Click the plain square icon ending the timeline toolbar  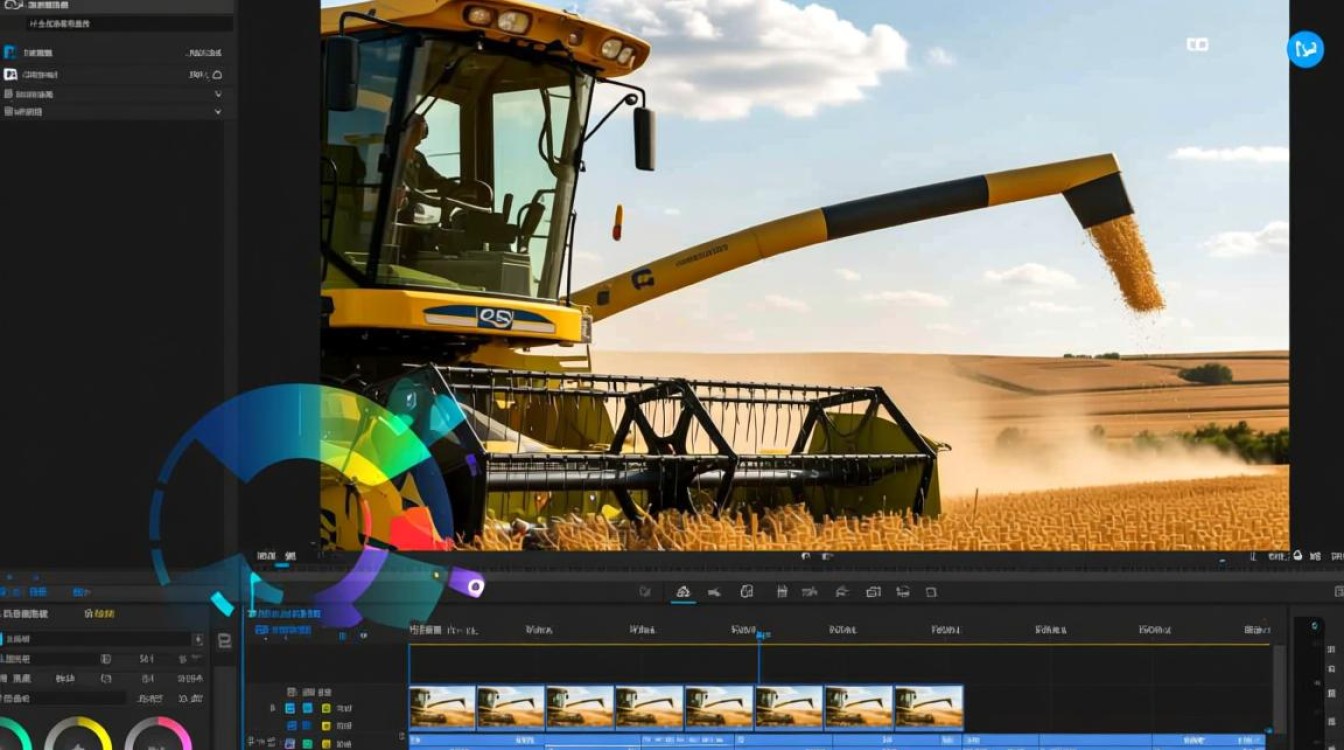click(931, 592)
